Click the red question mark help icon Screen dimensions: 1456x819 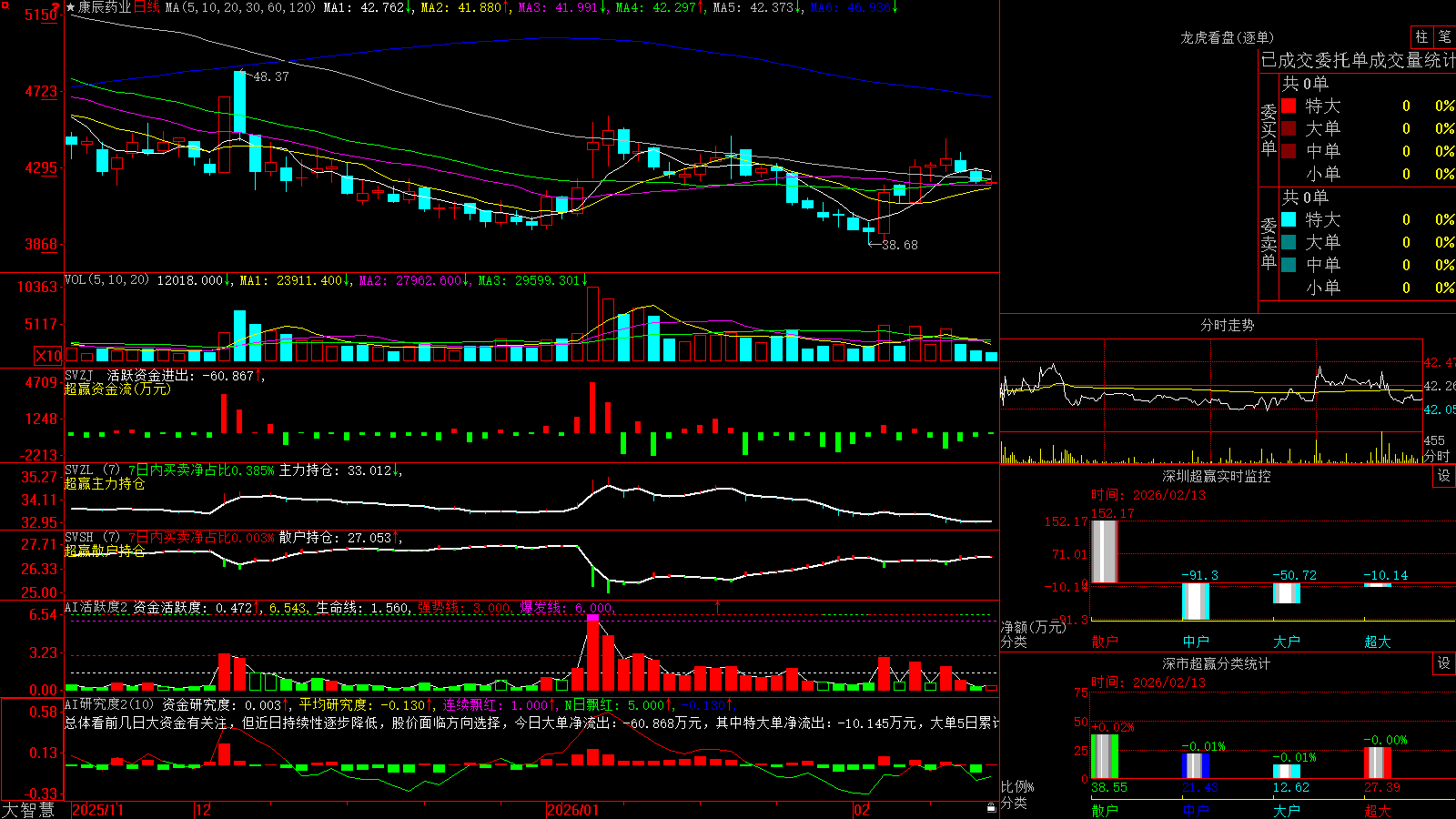coord(56,7)
